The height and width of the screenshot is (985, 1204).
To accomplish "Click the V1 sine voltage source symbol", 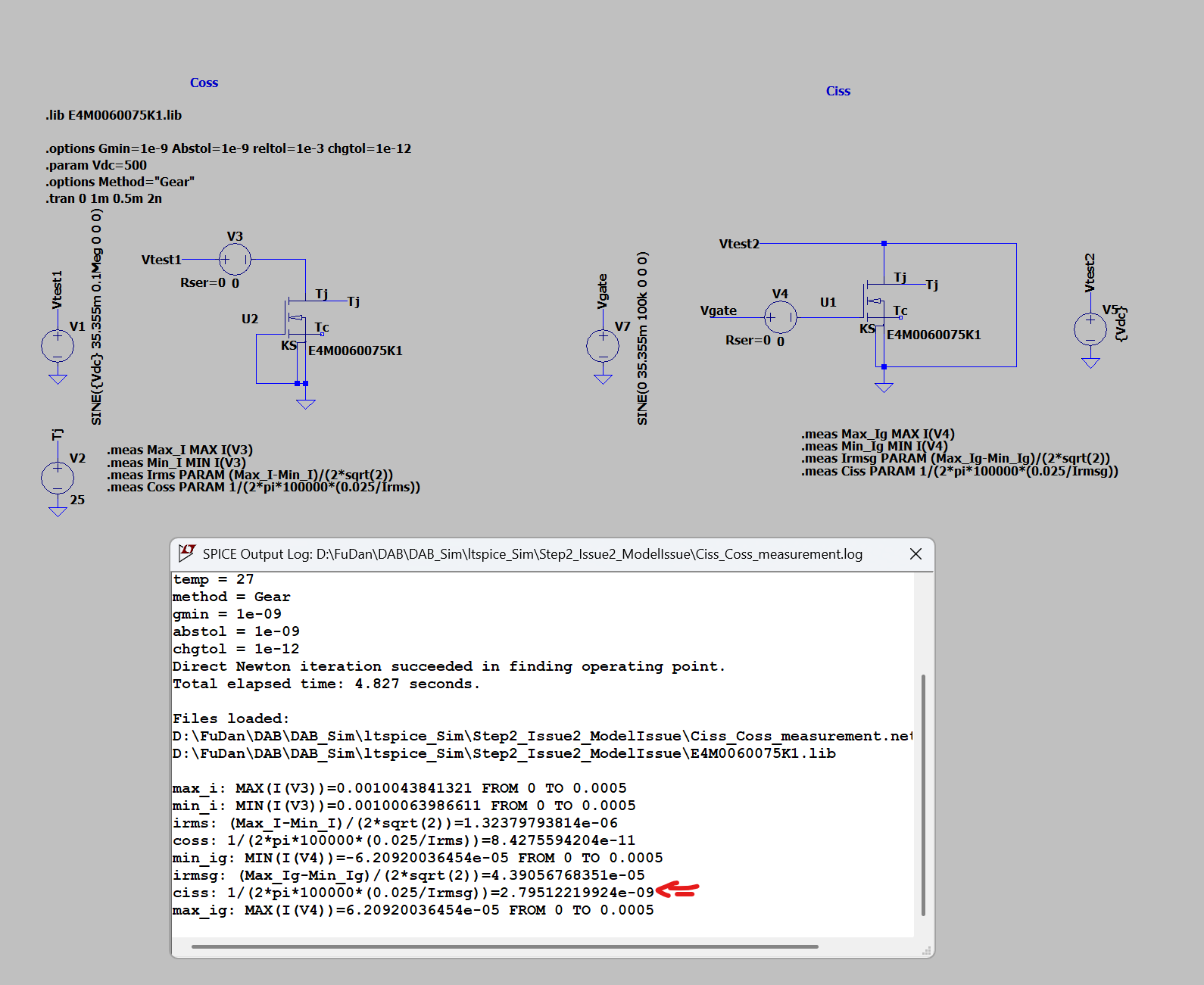I will point(58,347).
